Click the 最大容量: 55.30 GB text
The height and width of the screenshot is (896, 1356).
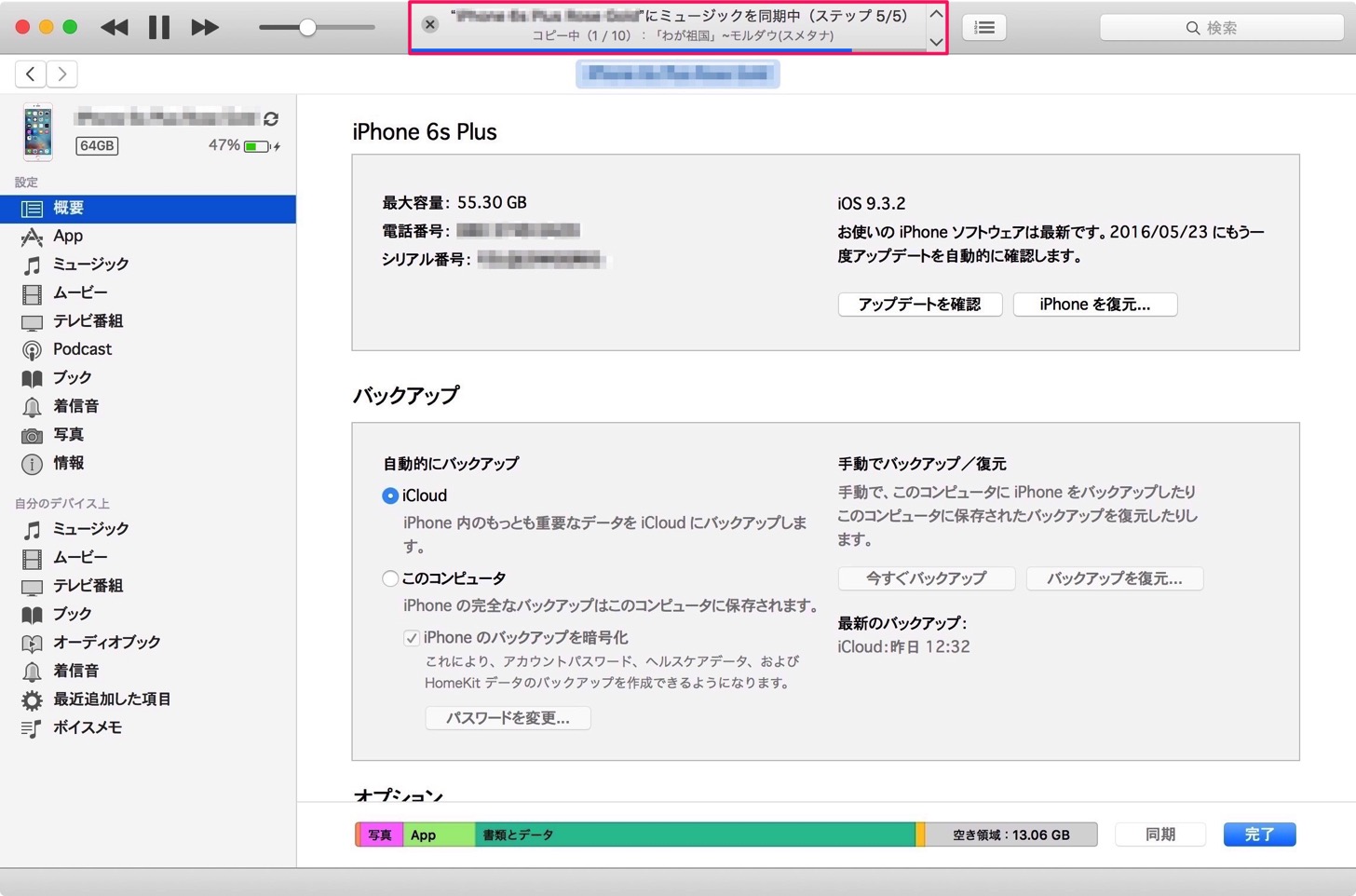[454, 202]
